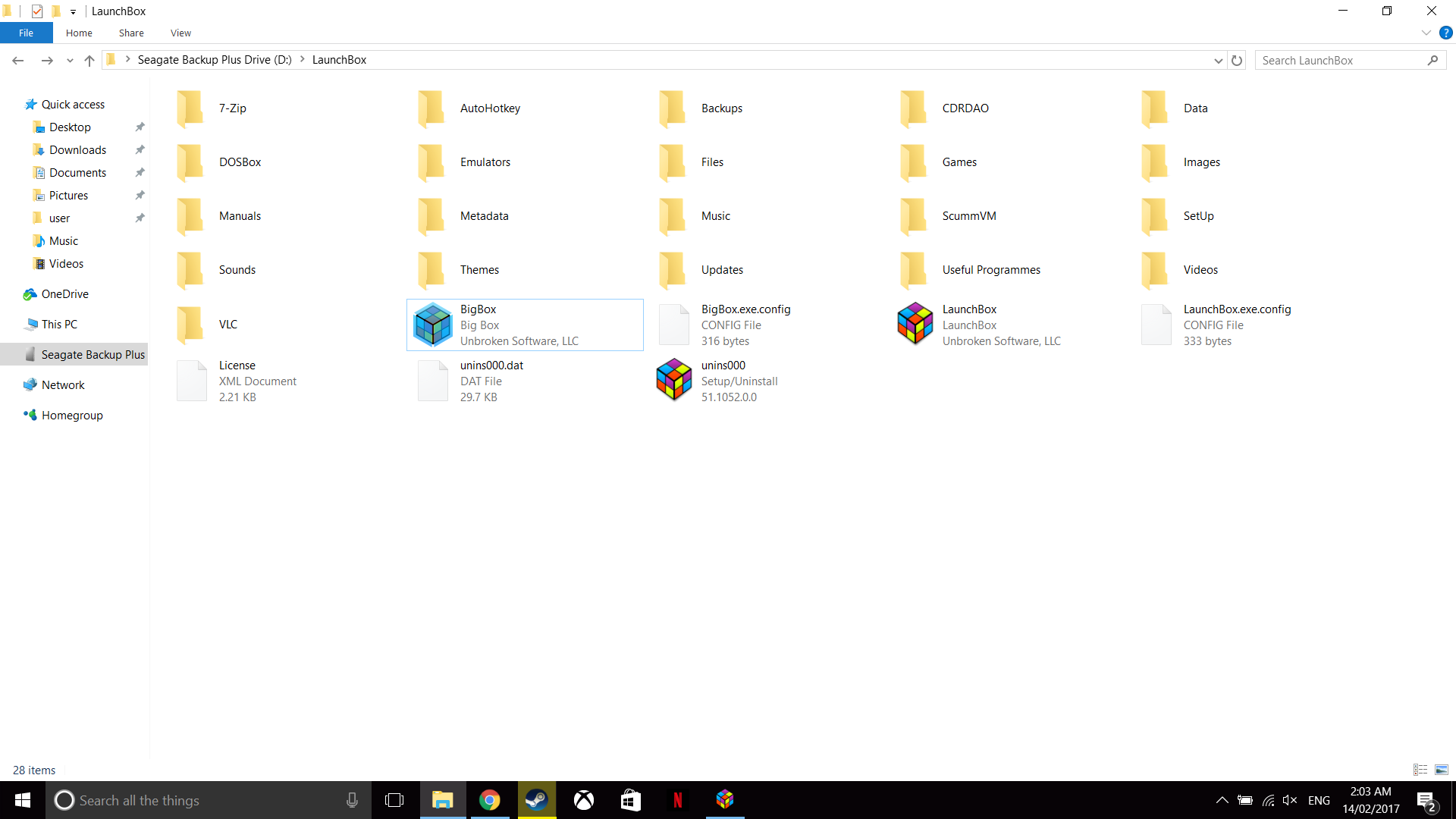
Task: Select the License XML document icon
Action: 192,381
